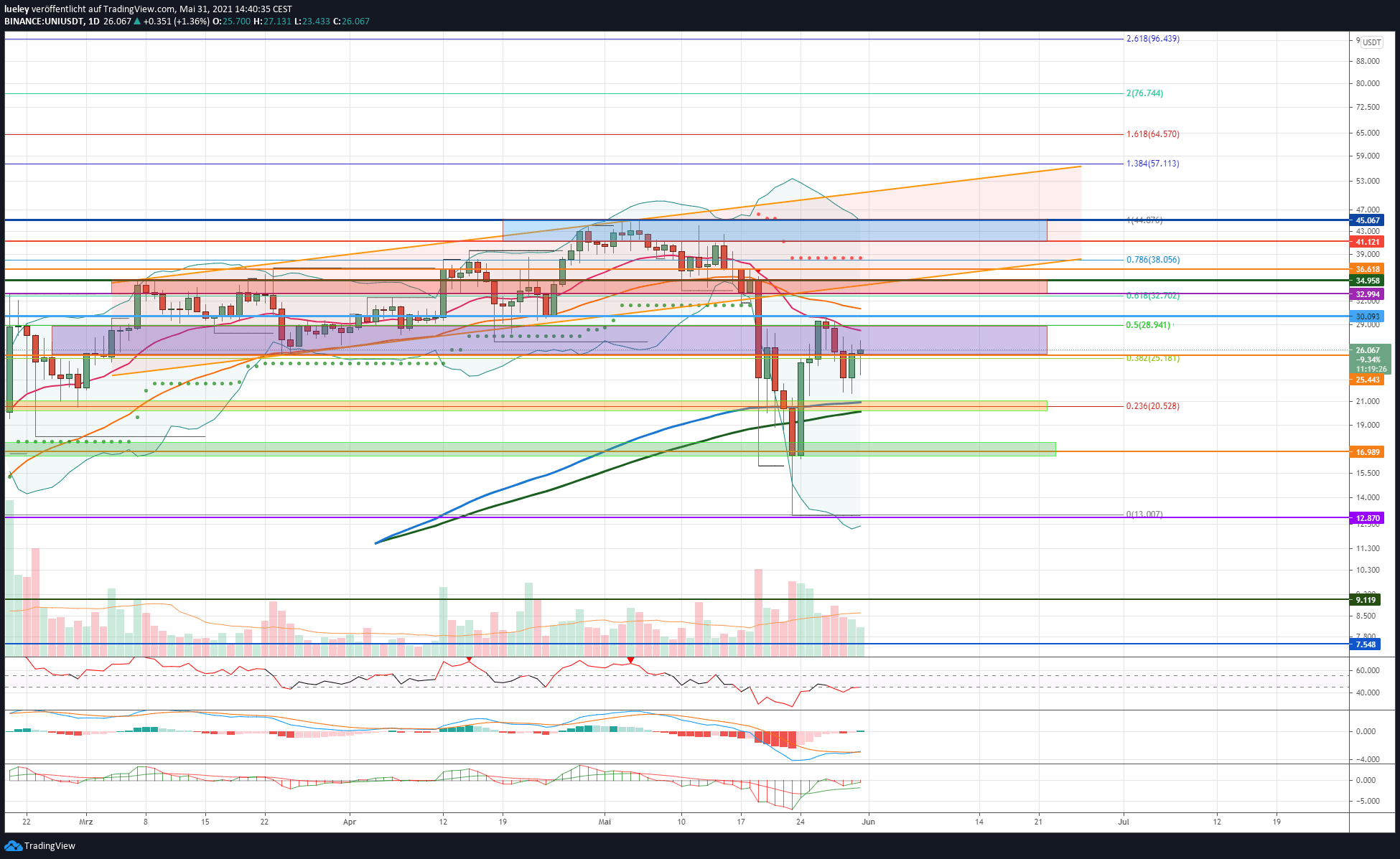This screenshot has height=859, width=1400.
Task: Select the 7.548 blue price tag
Action: 1365,644
